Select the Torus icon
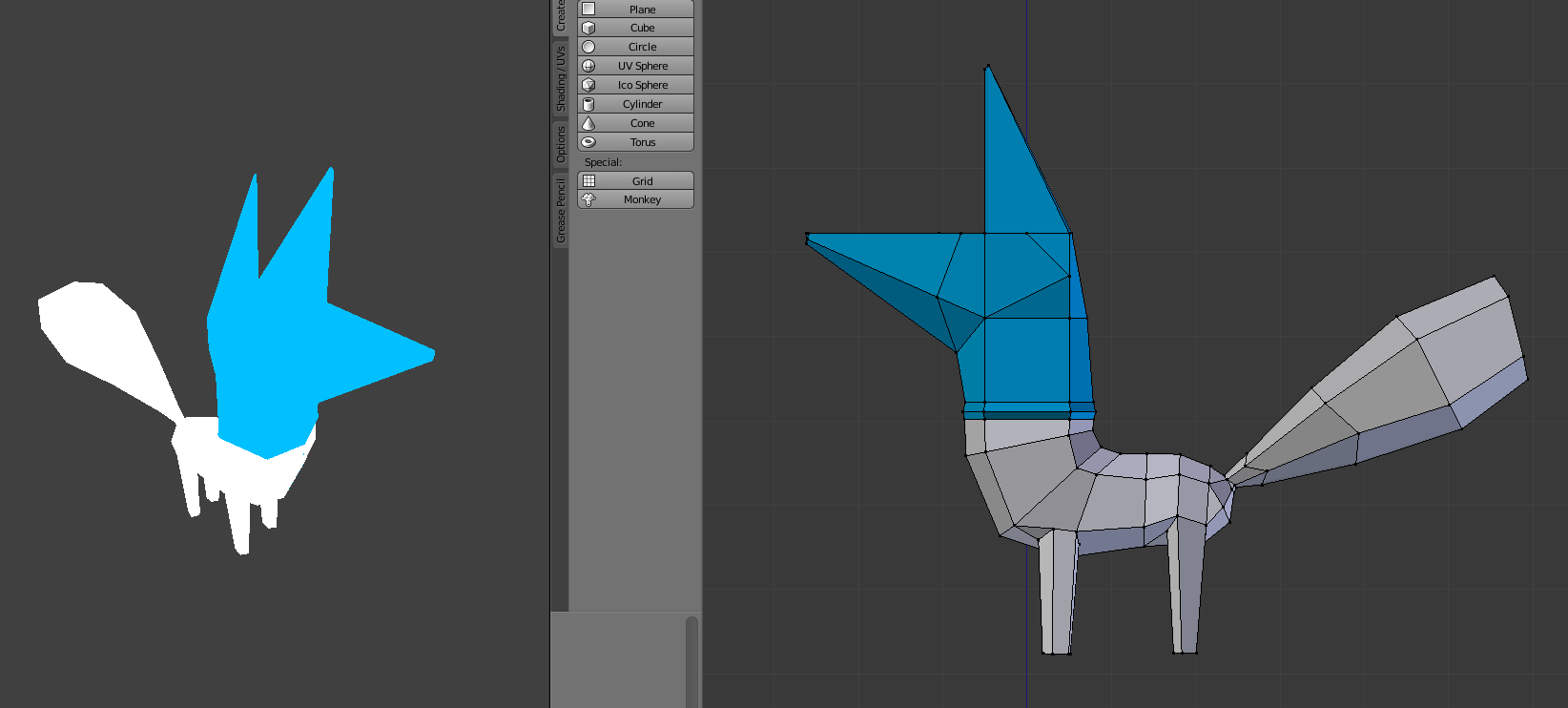The image size is (1568, 708). (x=588, y=142)
